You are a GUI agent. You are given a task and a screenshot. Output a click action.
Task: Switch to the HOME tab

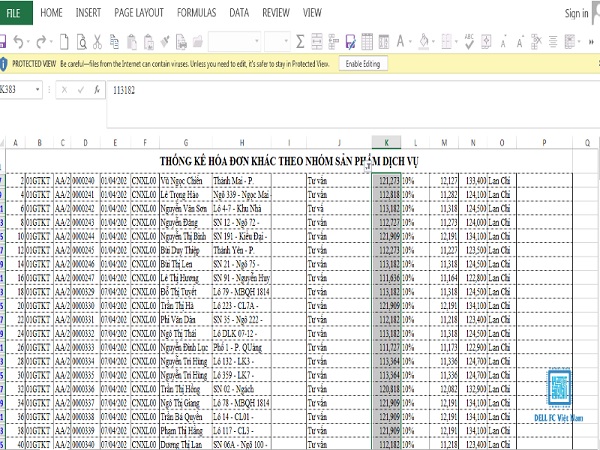click(51, 13)
